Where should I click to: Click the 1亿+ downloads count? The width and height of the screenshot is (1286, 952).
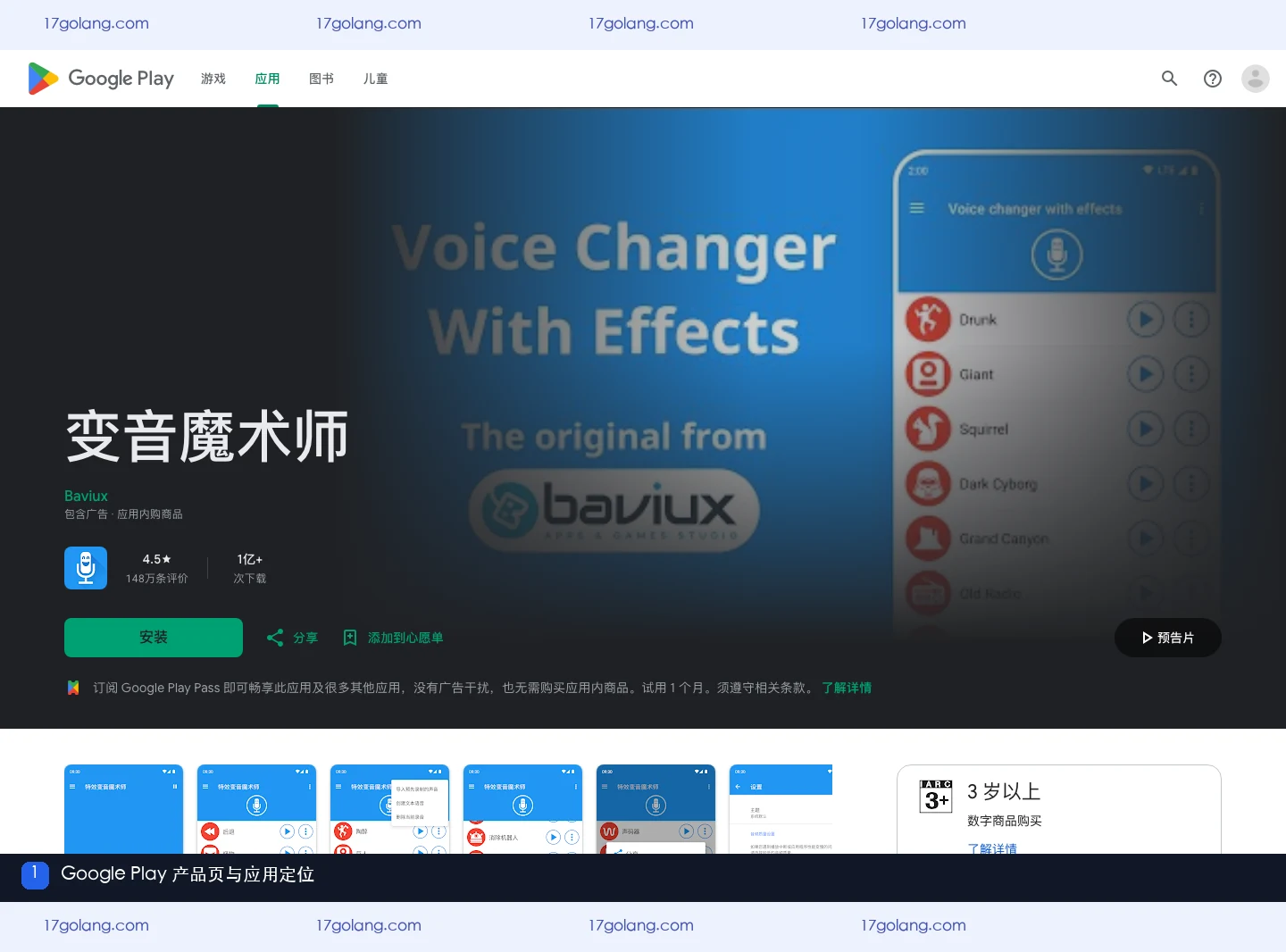pos(250,568)
